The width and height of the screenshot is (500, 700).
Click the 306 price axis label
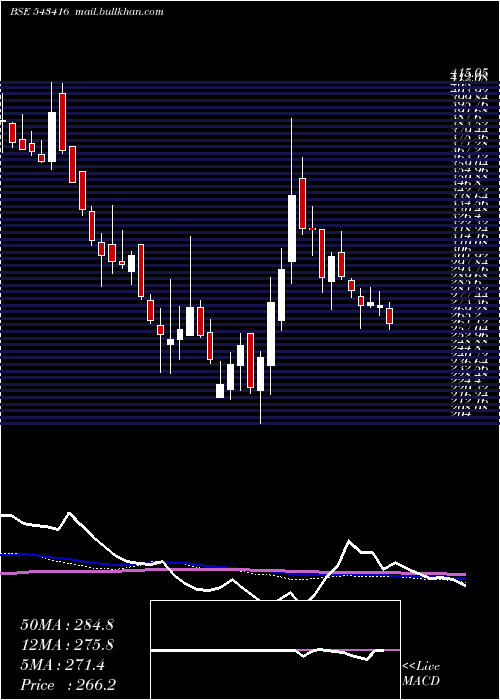pyautogui.click(x=461, y=247)
